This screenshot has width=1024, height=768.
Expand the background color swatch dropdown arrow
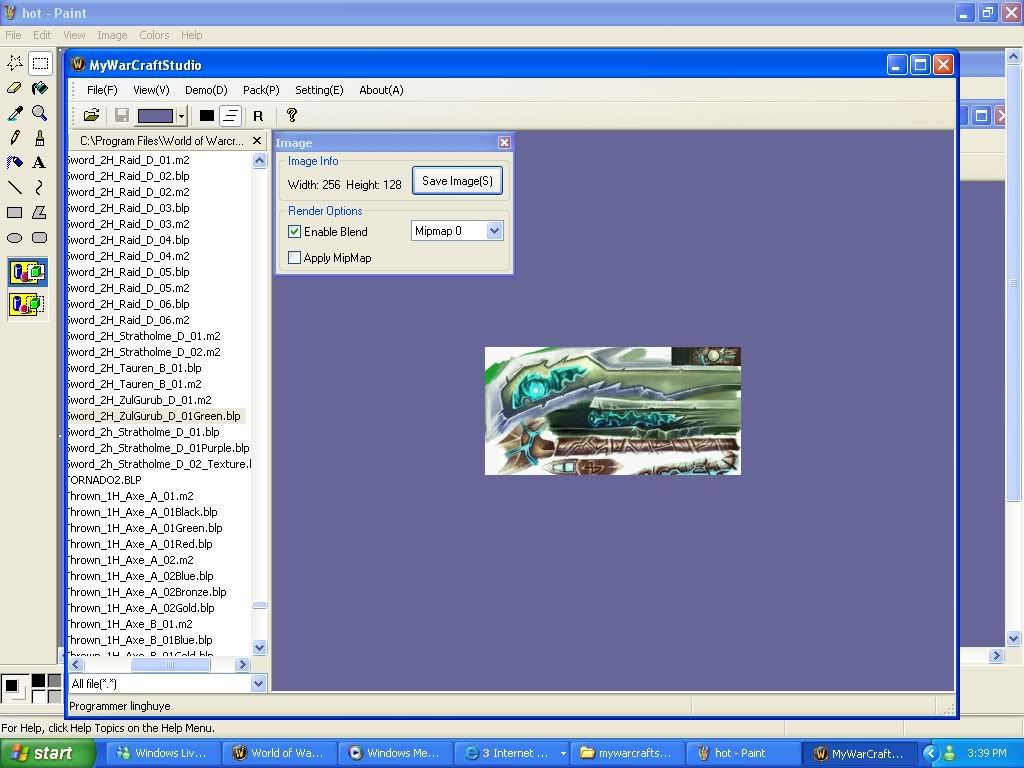pyautogui.click(x=182, y=116)
